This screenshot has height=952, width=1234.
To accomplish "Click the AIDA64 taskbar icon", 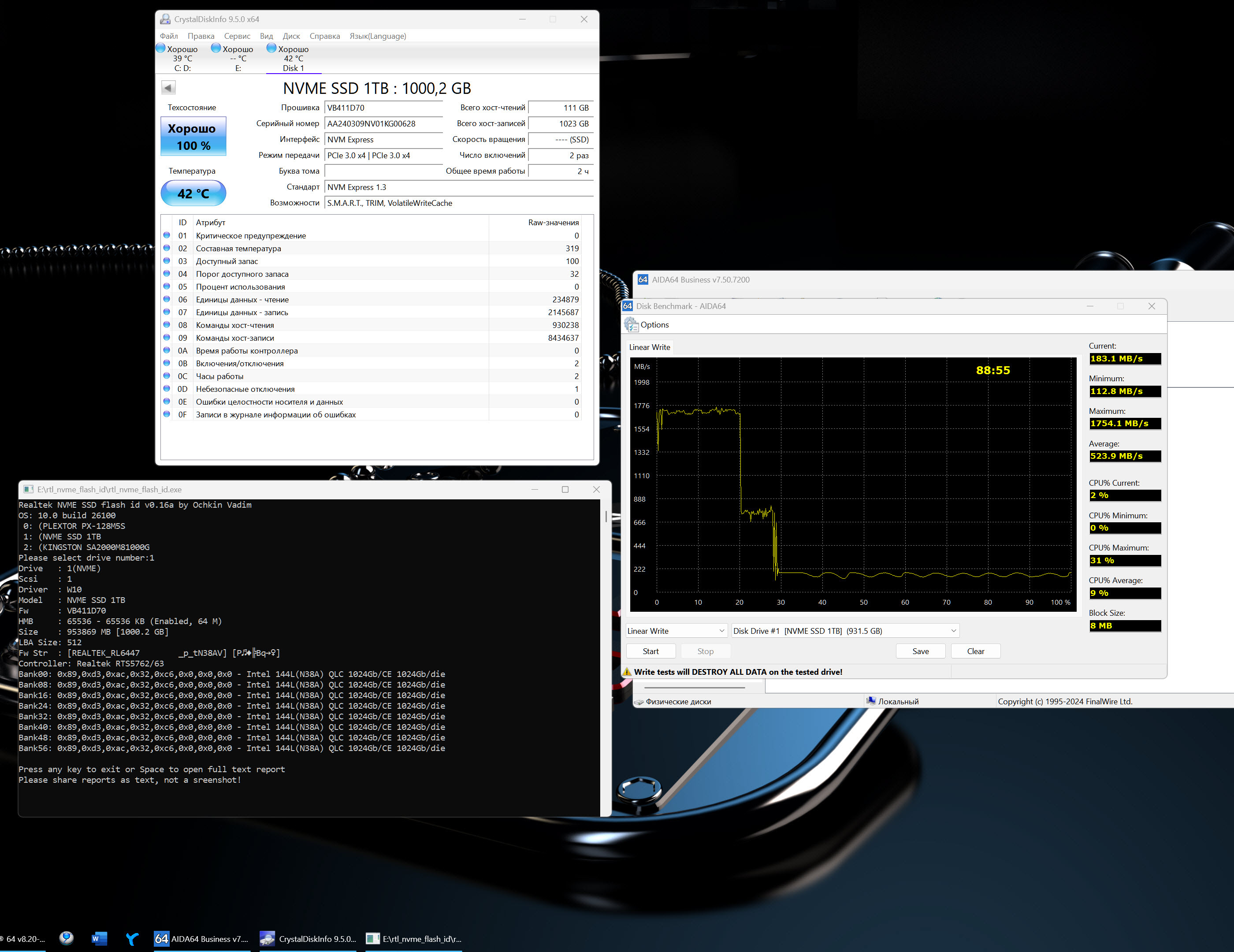I will tap(162, 938).
